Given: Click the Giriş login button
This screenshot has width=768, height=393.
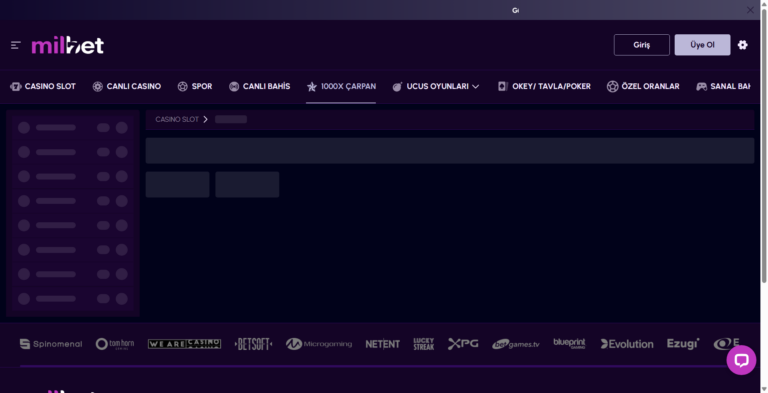Looking at the screenshot, I should (642, 45).
